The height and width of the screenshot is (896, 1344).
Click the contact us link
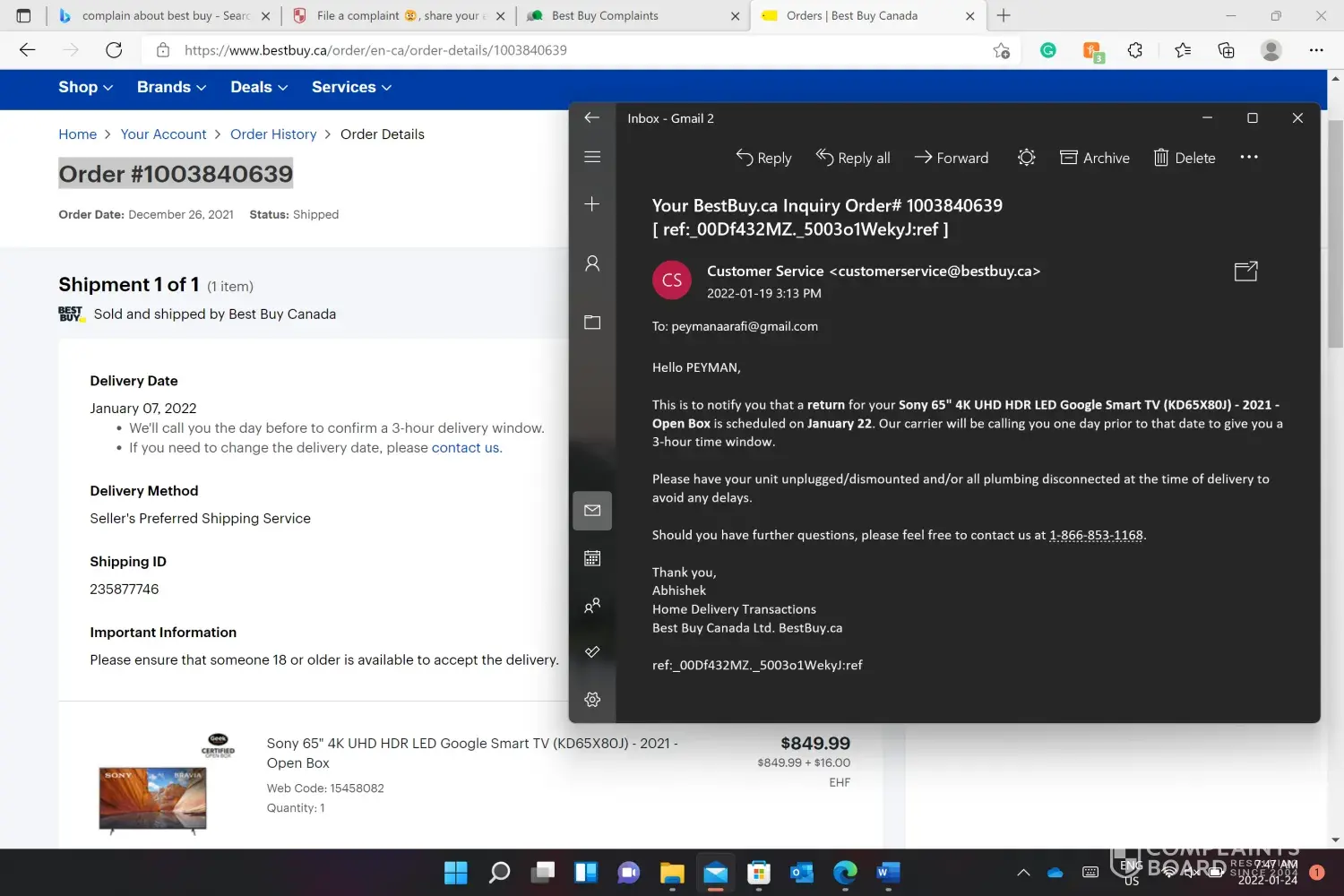tap(466, 448)
